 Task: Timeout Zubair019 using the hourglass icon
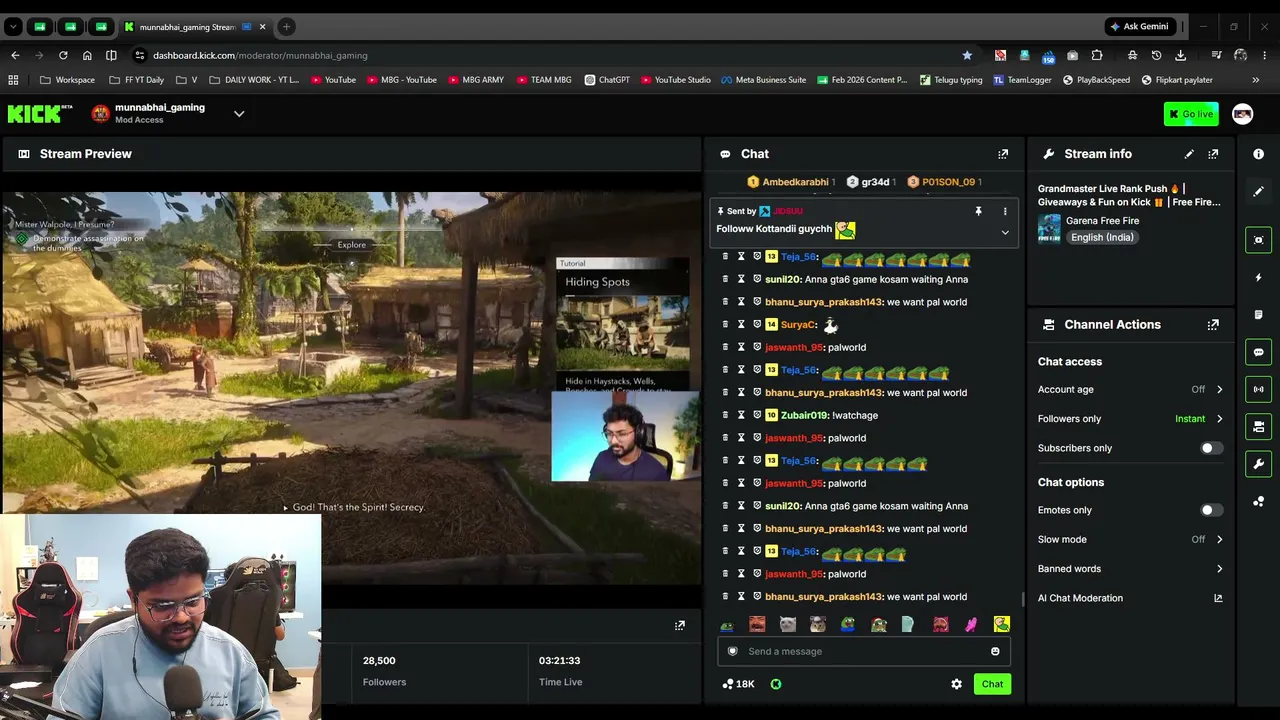pyautogui.click(x=741, y=415)
